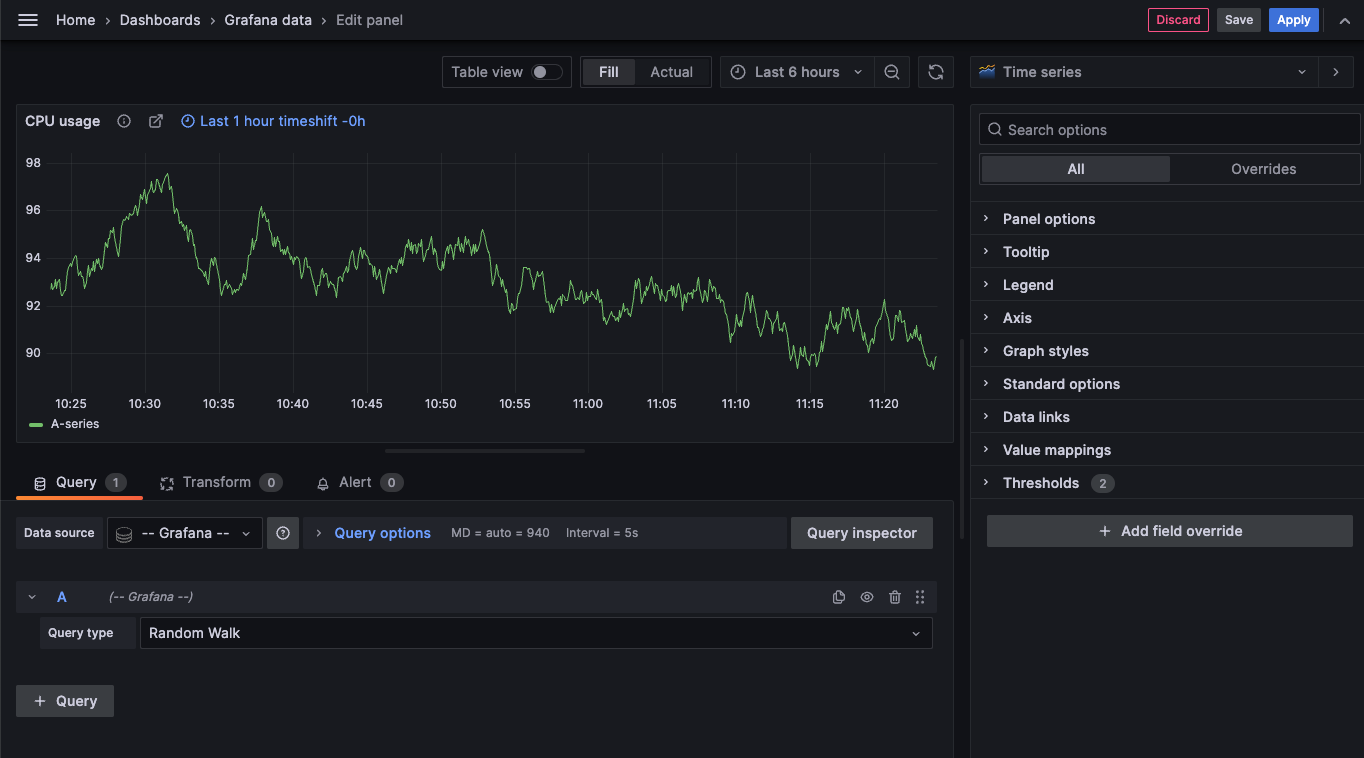Click the Apply button
Image resolution: width=1364 pixels, height=758 pixels.
pos(1293,20)
